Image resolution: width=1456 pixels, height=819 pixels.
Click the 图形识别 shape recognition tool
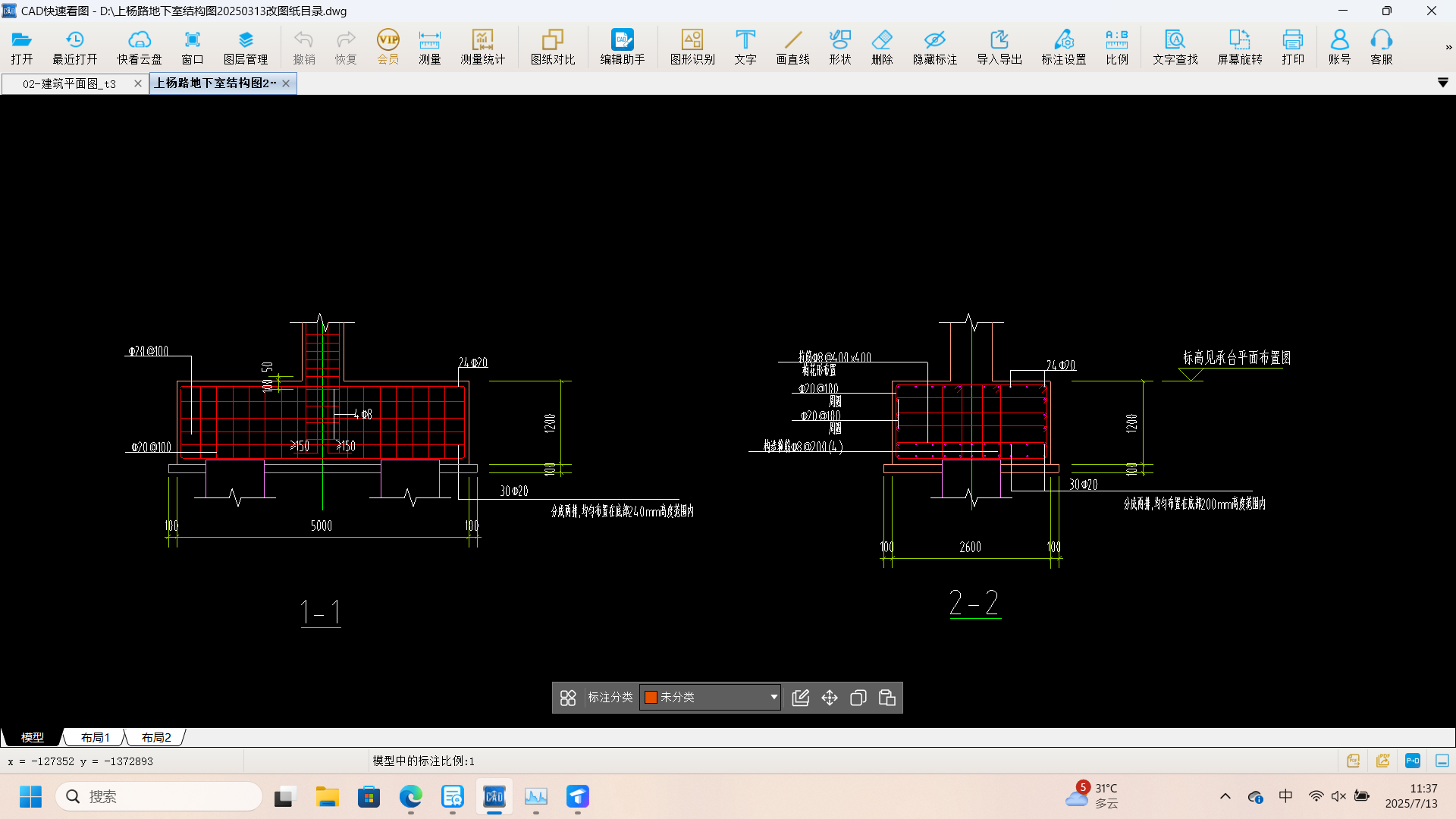pyautogui.click(x=692, y=47)
